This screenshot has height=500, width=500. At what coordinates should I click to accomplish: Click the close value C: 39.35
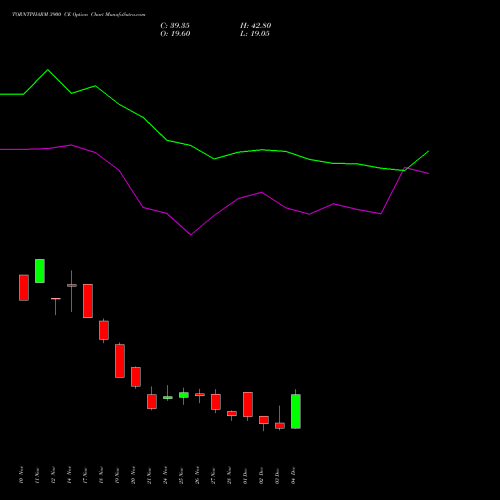tap(175, 26)
